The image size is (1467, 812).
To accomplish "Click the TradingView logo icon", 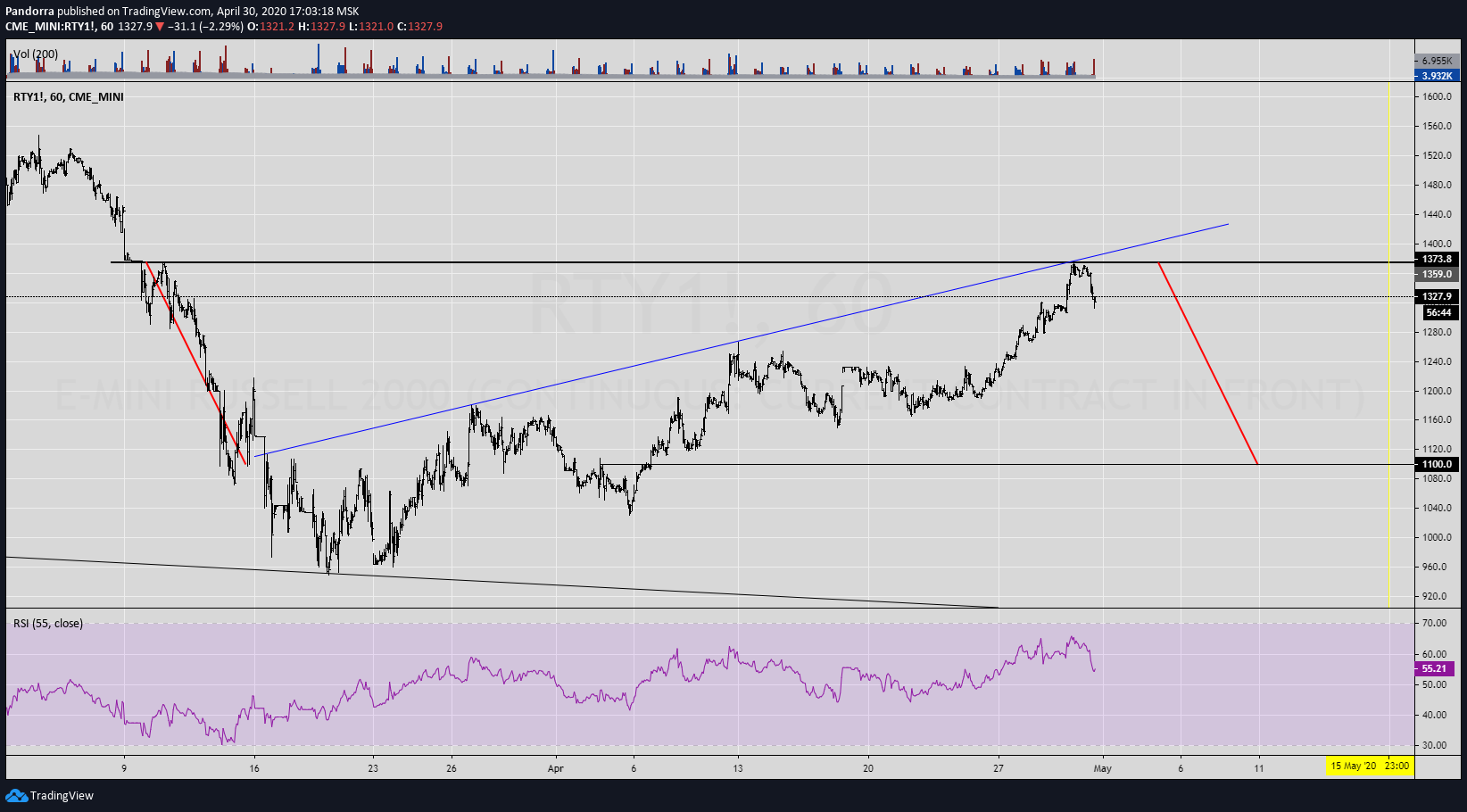I will [x=16, y=795].
